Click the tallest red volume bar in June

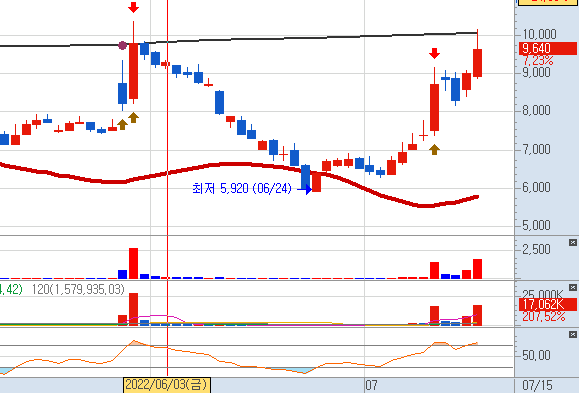(133, 263)
